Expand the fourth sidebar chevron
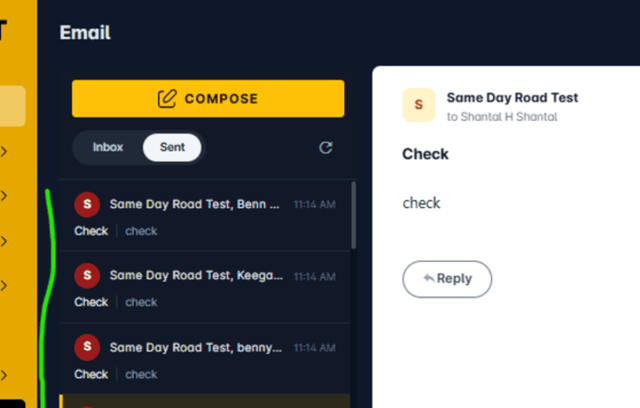Viewport: 640px width, 408px height. (4, 285)
